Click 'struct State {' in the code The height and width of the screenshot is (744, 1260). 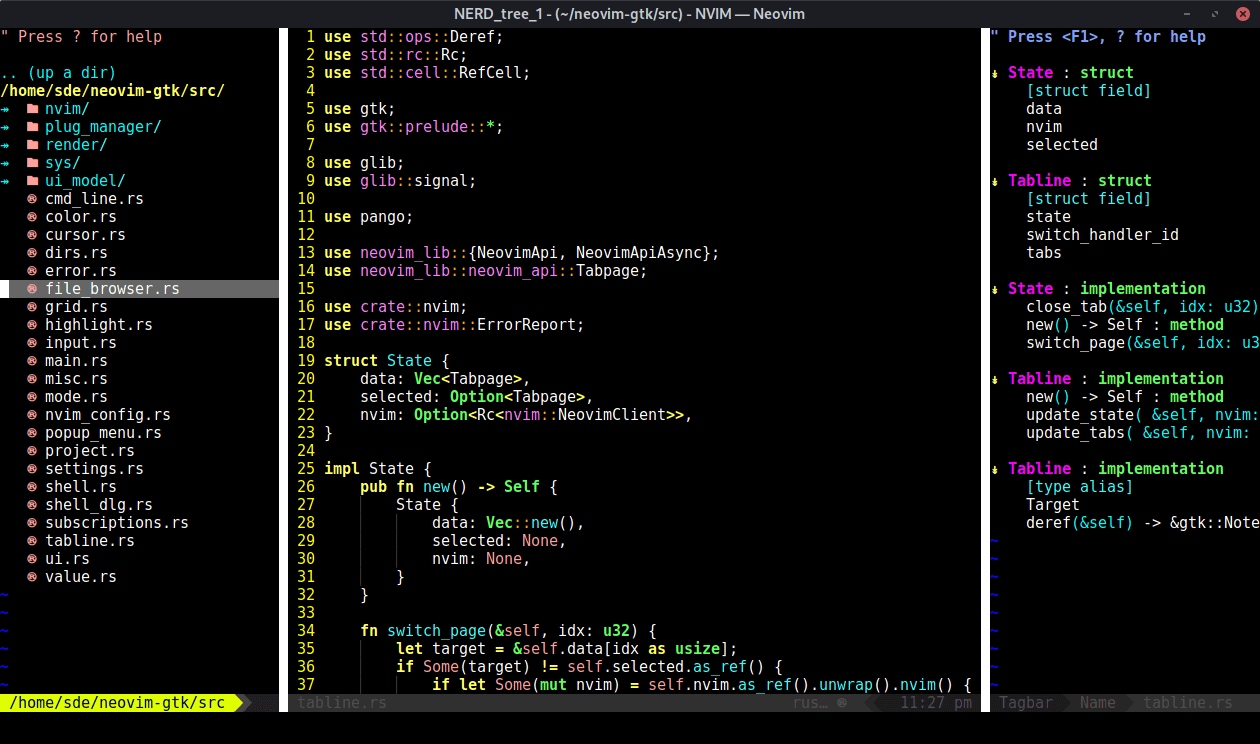pyautogui.click(x=387, y=361)
